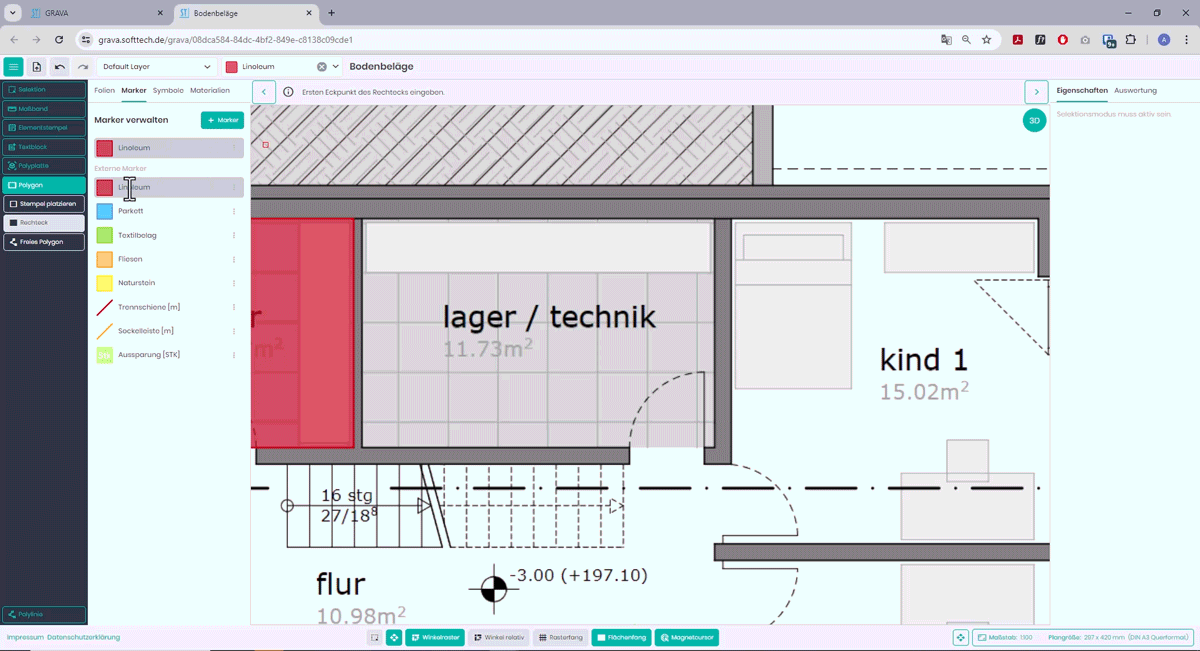Choose the Freies Polygon tool
The image size is (1200, 651).
point(44,242)
